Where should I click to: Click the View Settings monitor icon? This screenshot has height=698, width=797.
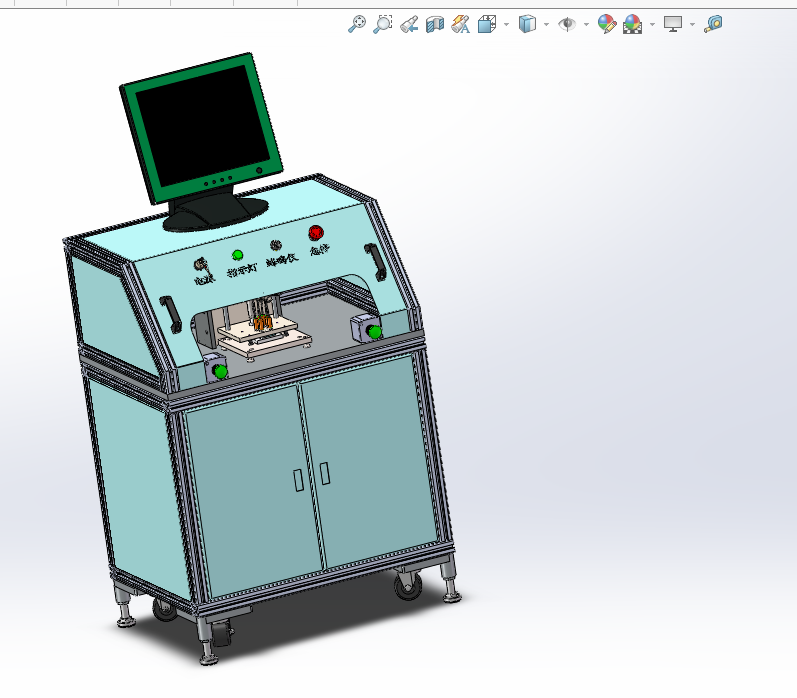tap(673, 24)
